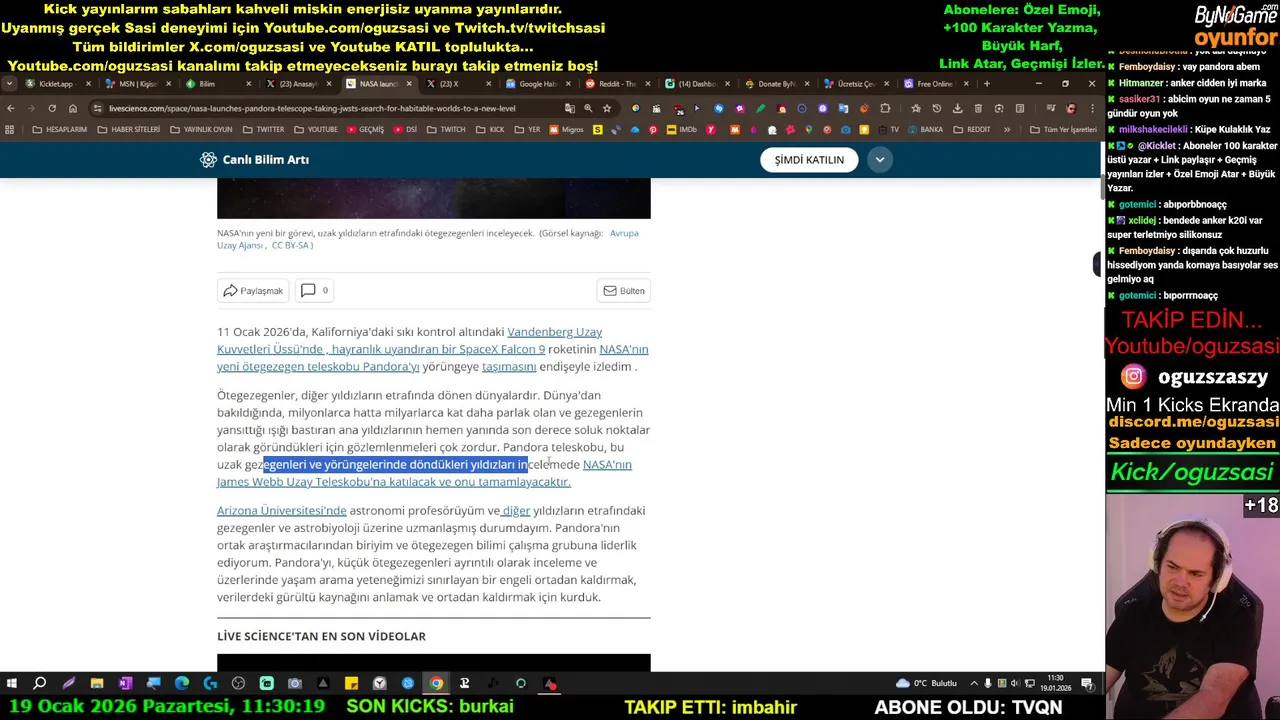Click the weather 0°C Bulutlu widget

pos(926,684)
